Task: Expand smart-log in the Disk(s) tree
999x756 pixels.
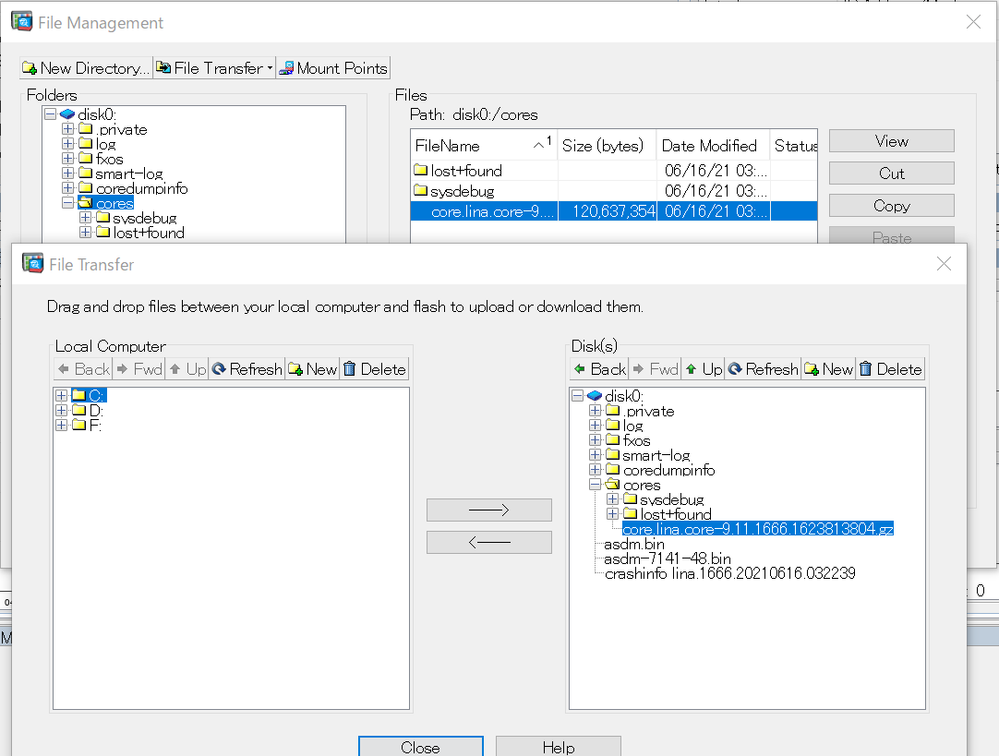Action: [595, 454]
